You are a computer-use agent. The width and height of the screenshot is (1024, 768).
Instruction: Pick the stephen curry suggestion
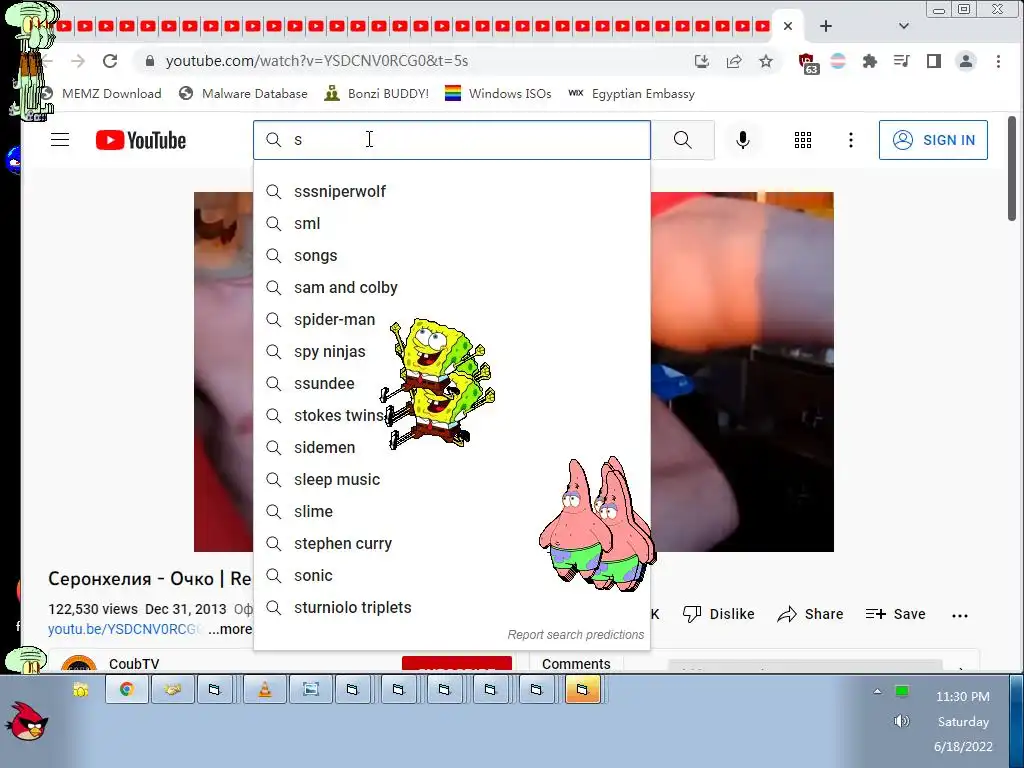pyautogui.click(x=452, y=543)
